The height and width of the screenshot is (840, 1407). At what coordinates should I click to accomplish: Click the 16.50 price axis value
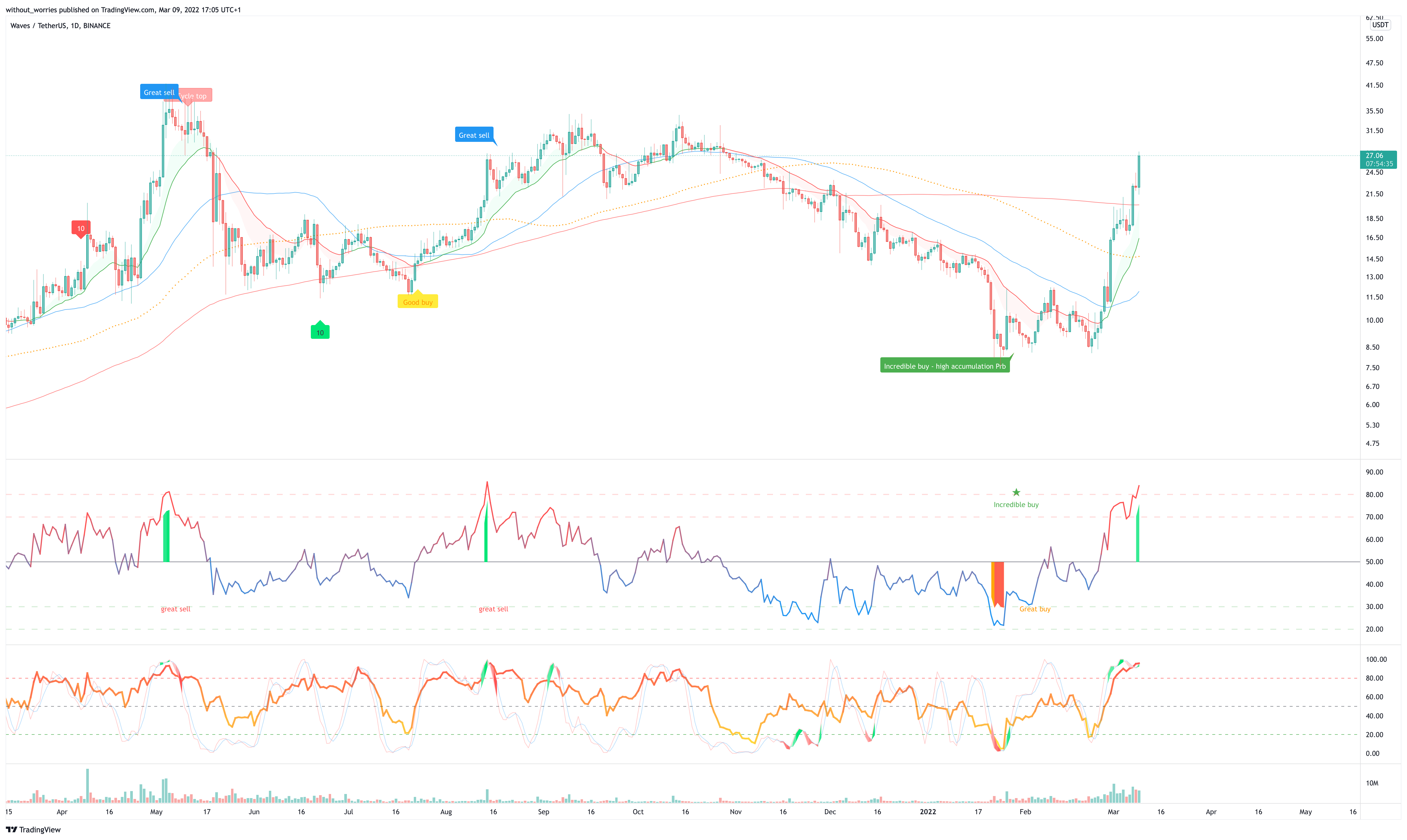tap(1374, 238)
